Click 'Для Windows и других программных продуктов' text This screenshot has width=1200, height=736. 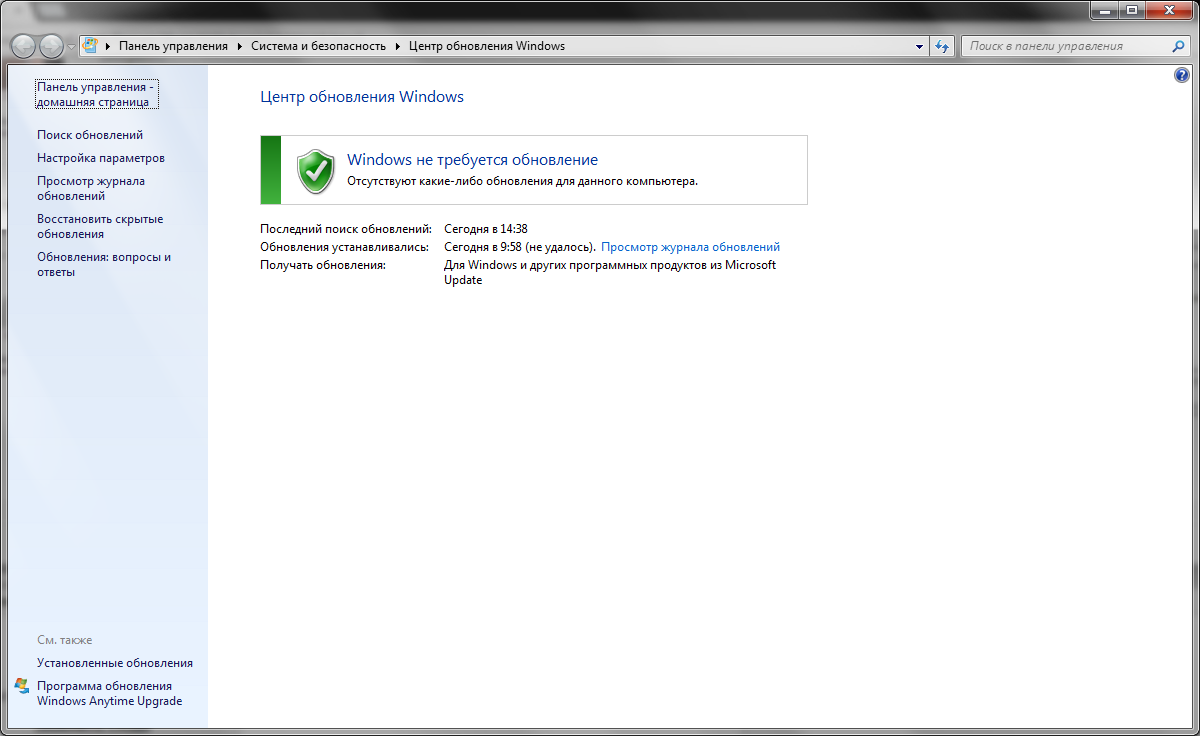[x=610, y=272]
